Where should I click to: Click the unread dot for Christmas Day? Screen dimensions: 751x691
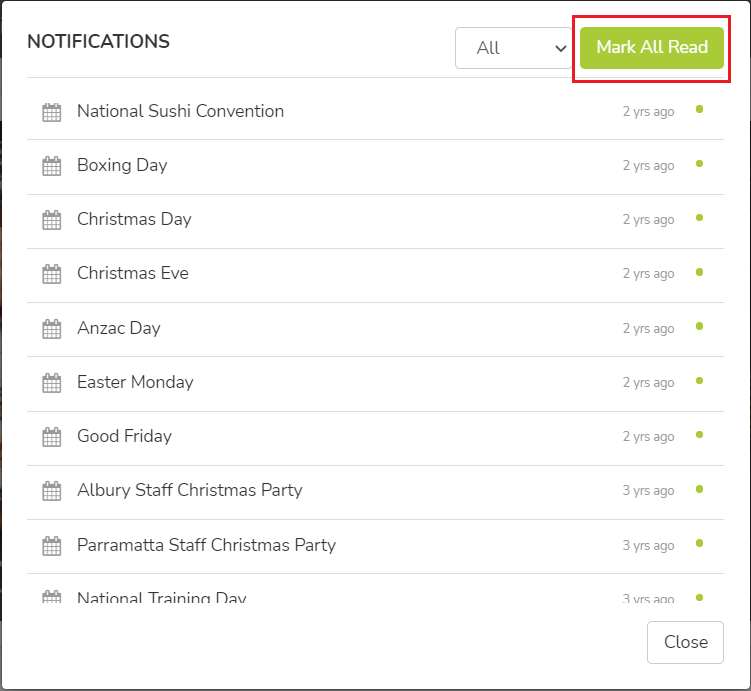tap(699, 218)
